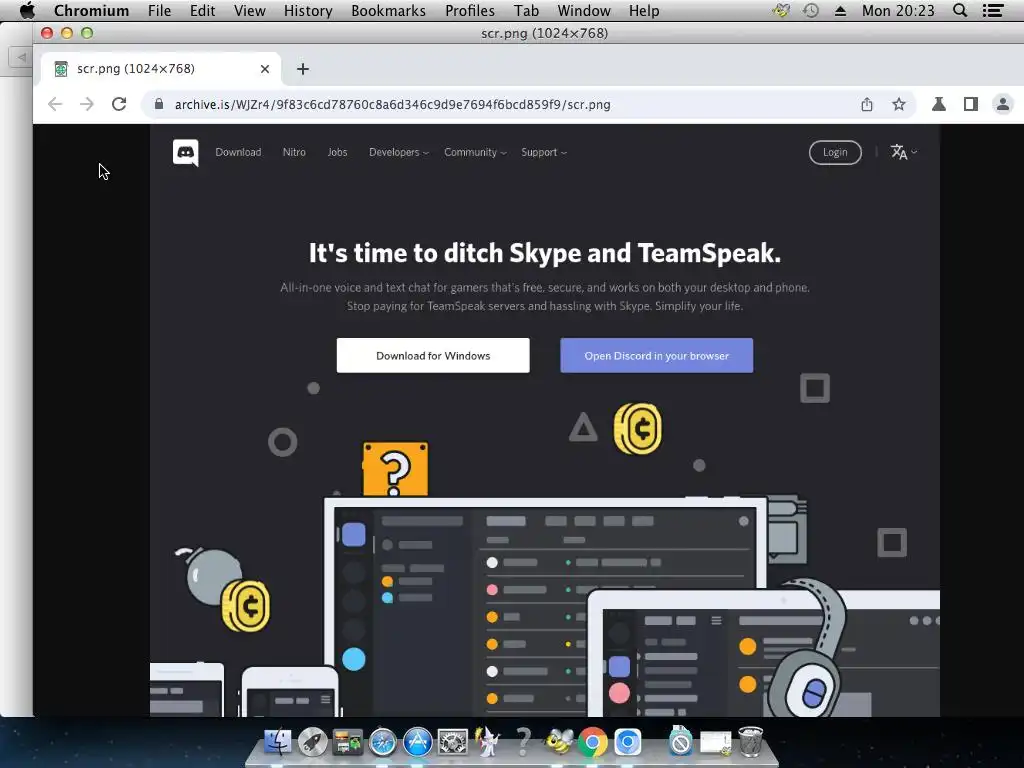Click the eject icon in the menu bar
The image size is (1024, 768).
(x=840, y=11)
